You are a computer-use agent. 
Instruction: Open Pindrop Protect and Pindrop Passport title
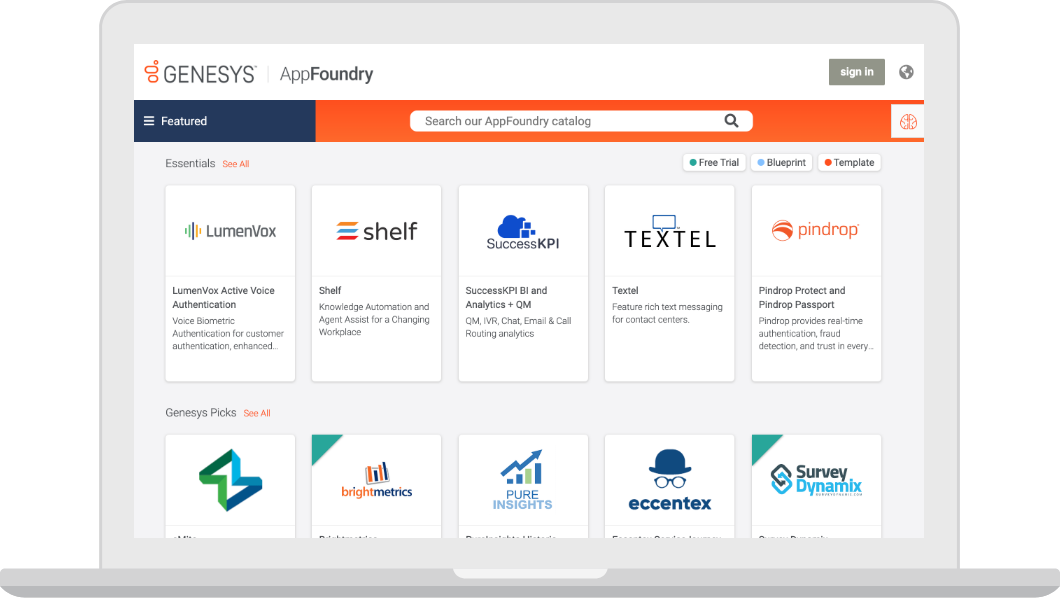pyautogui.click(x=802, y=297)
